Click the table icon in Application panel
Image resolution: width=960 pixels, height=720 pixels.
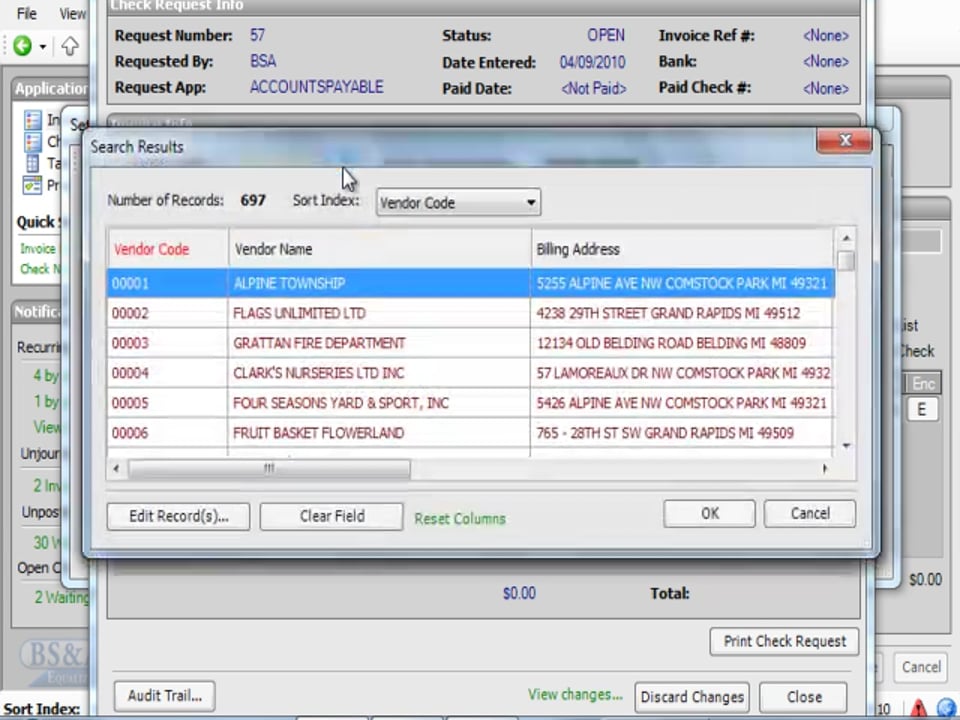coord(33,163)
